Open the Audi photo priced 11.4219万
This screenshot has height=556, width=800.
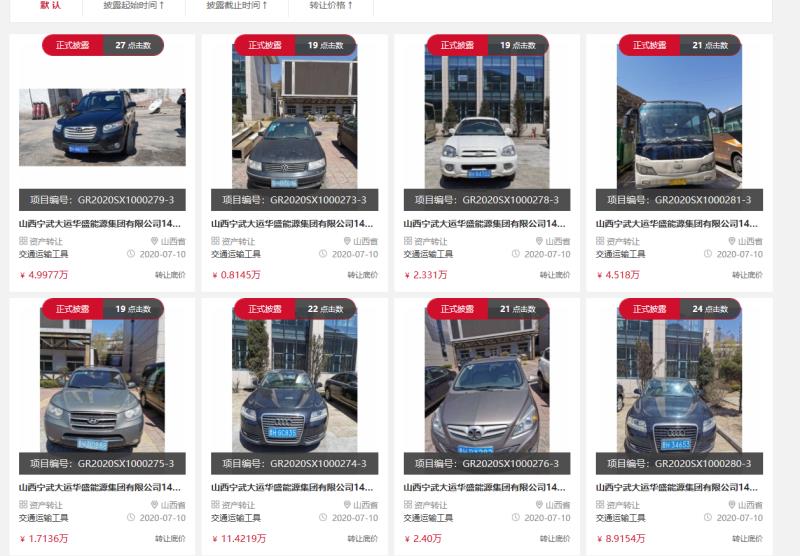(294, 381)
